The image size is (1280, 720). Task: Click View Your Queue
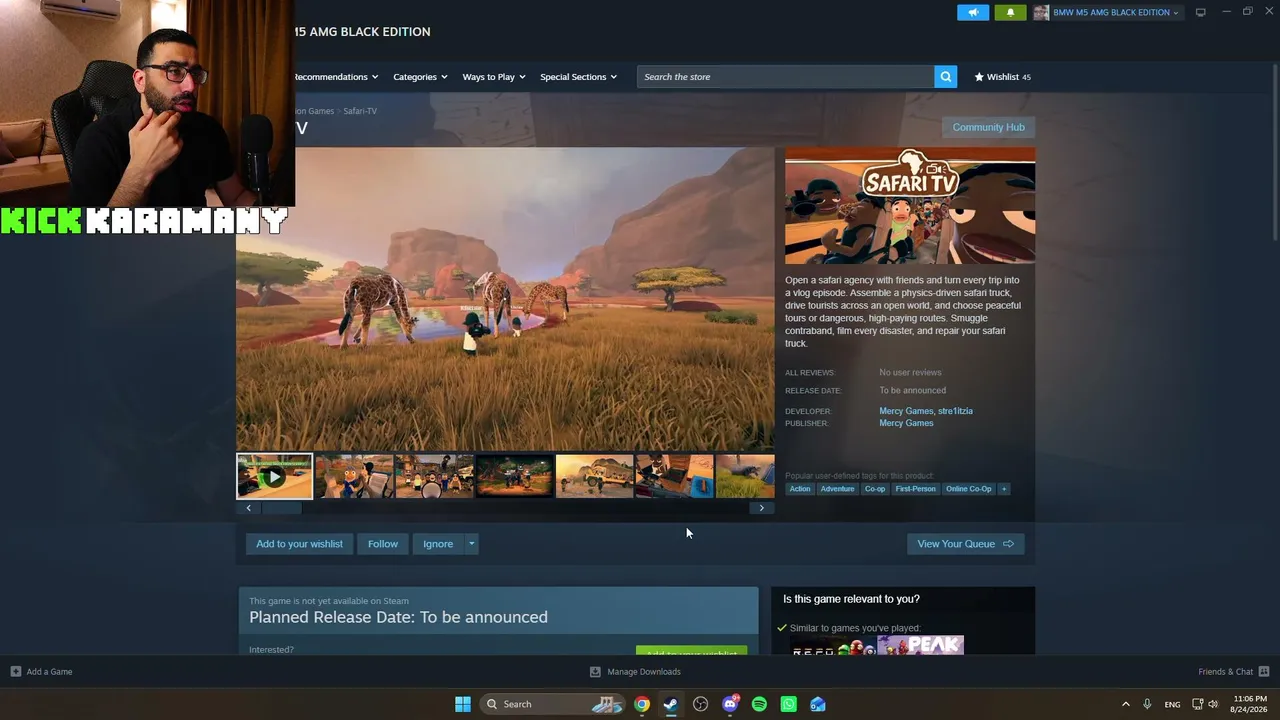[965, 544]
